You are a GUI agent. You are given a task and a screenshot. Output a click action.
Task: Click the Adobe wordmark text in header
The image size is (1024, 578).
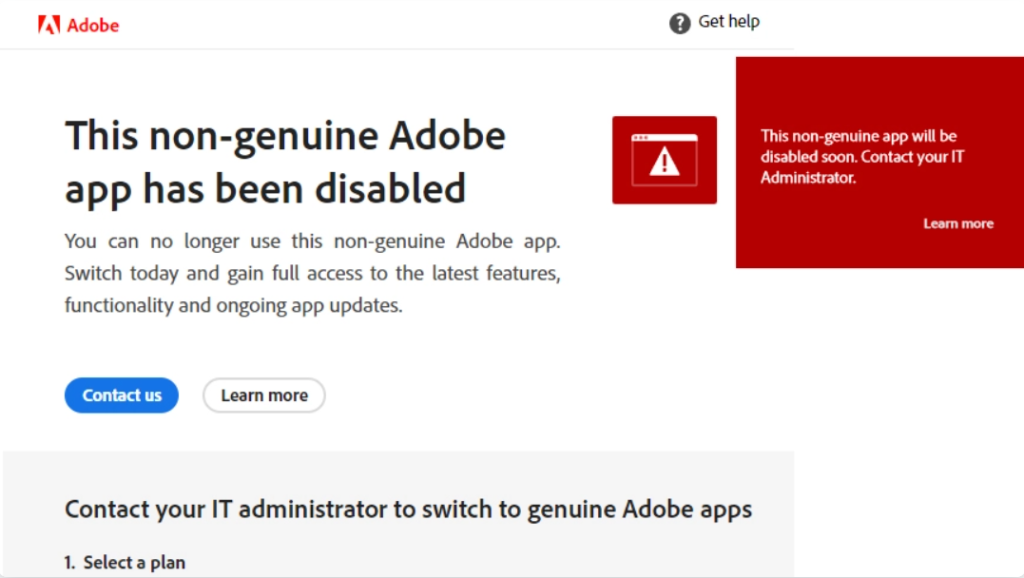(93, 25)
